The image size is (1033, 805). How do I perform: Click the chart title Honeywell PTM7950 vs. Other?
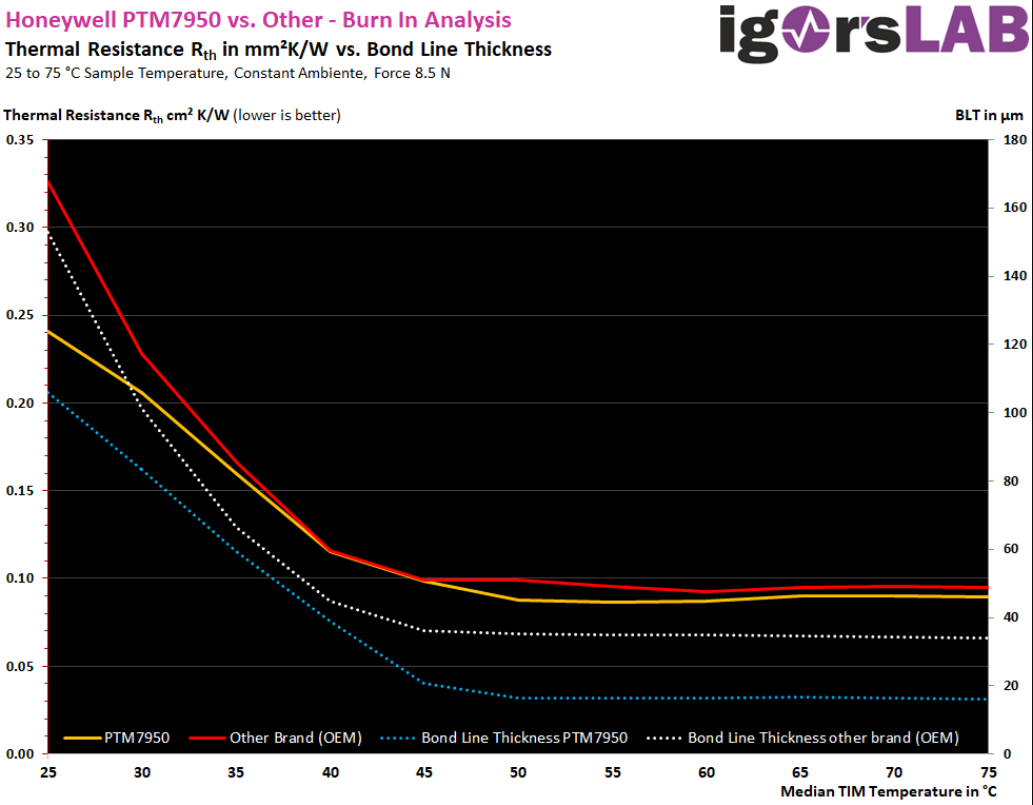pyautogui.click(x=258, y=20)
